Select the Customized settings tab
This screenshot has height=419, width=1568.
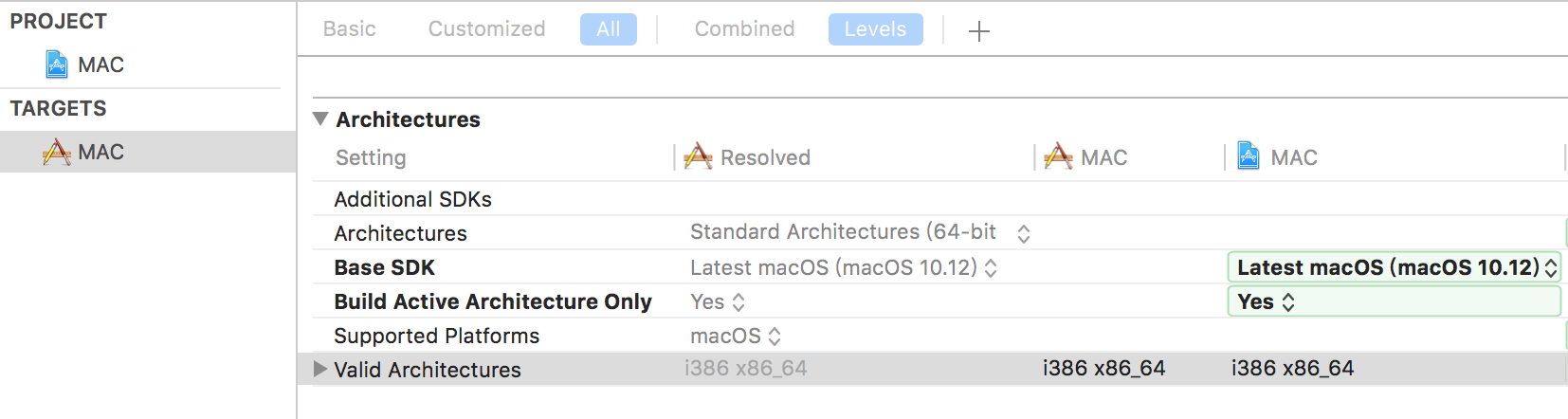point(486,29)
